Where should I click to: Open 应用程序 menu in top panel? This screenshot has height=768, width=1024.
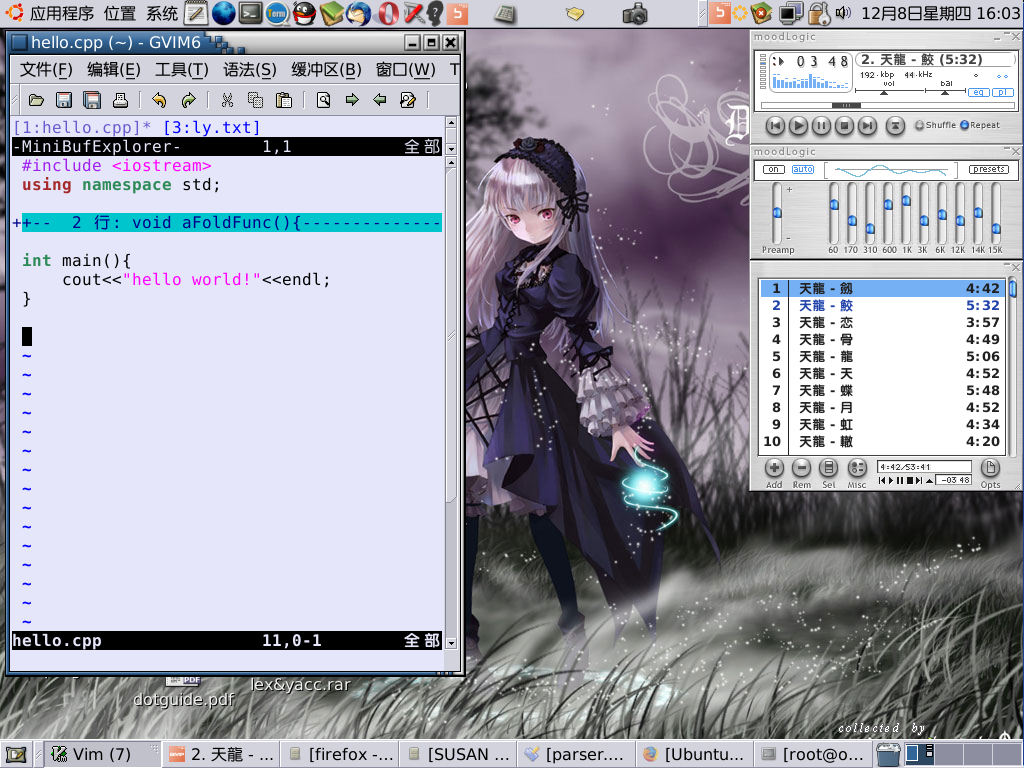61,13
